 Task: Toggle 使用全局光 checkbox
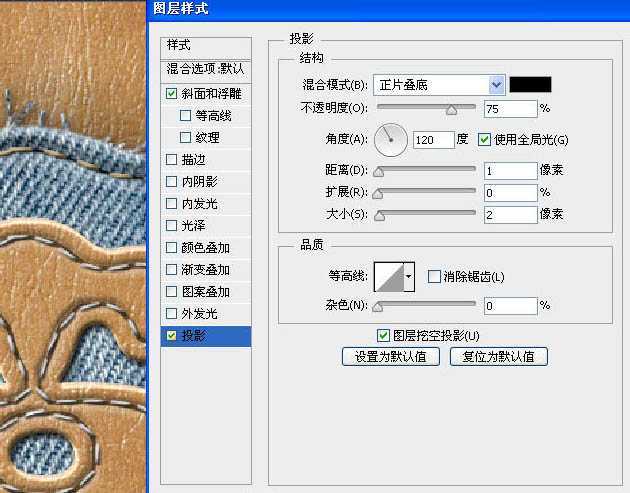[x=484, y=140]
